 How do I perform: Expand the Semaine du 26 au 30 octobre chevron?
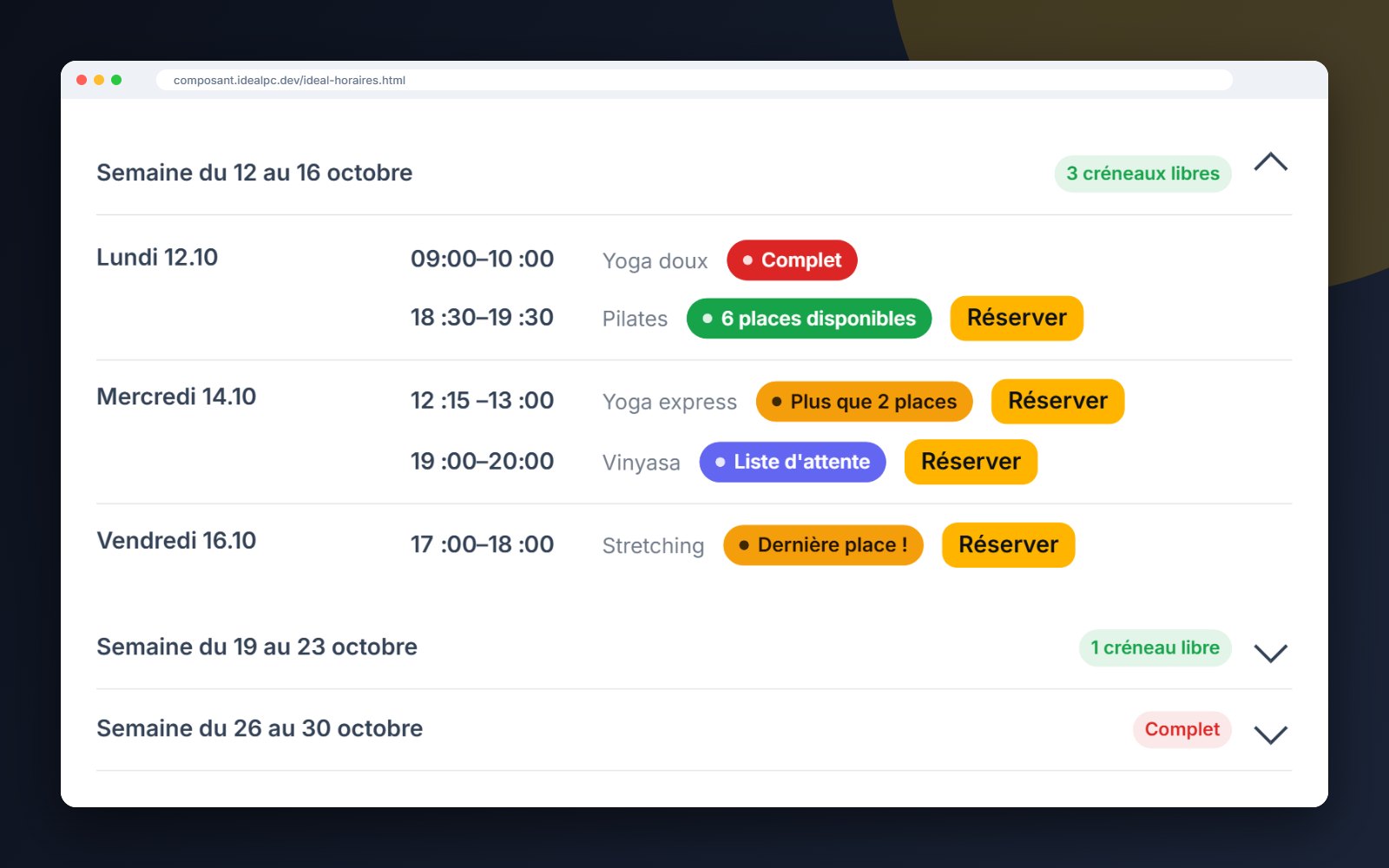coord(1271,734)
